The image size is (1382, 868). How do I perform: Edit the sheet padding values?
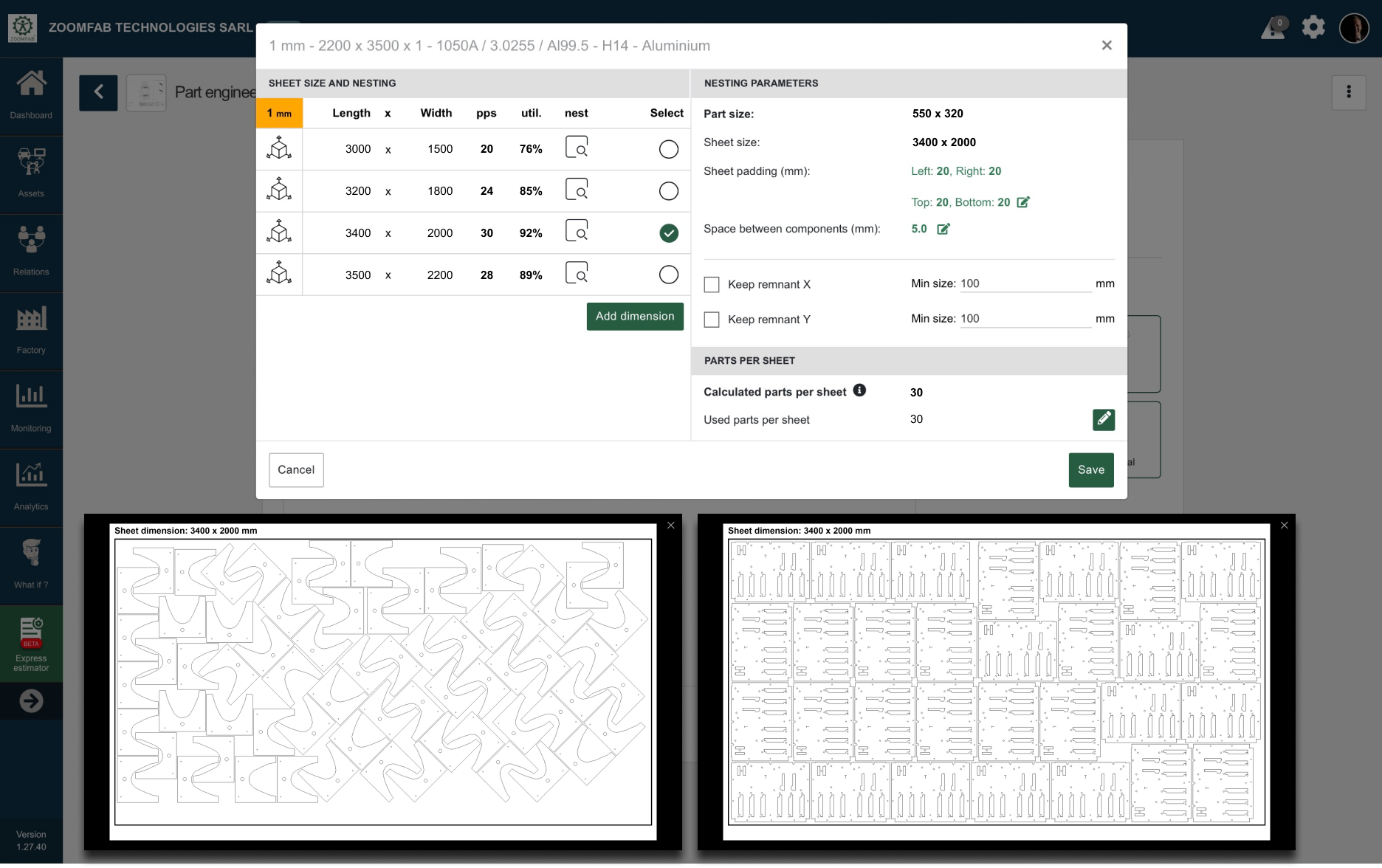click(1023, 201)
